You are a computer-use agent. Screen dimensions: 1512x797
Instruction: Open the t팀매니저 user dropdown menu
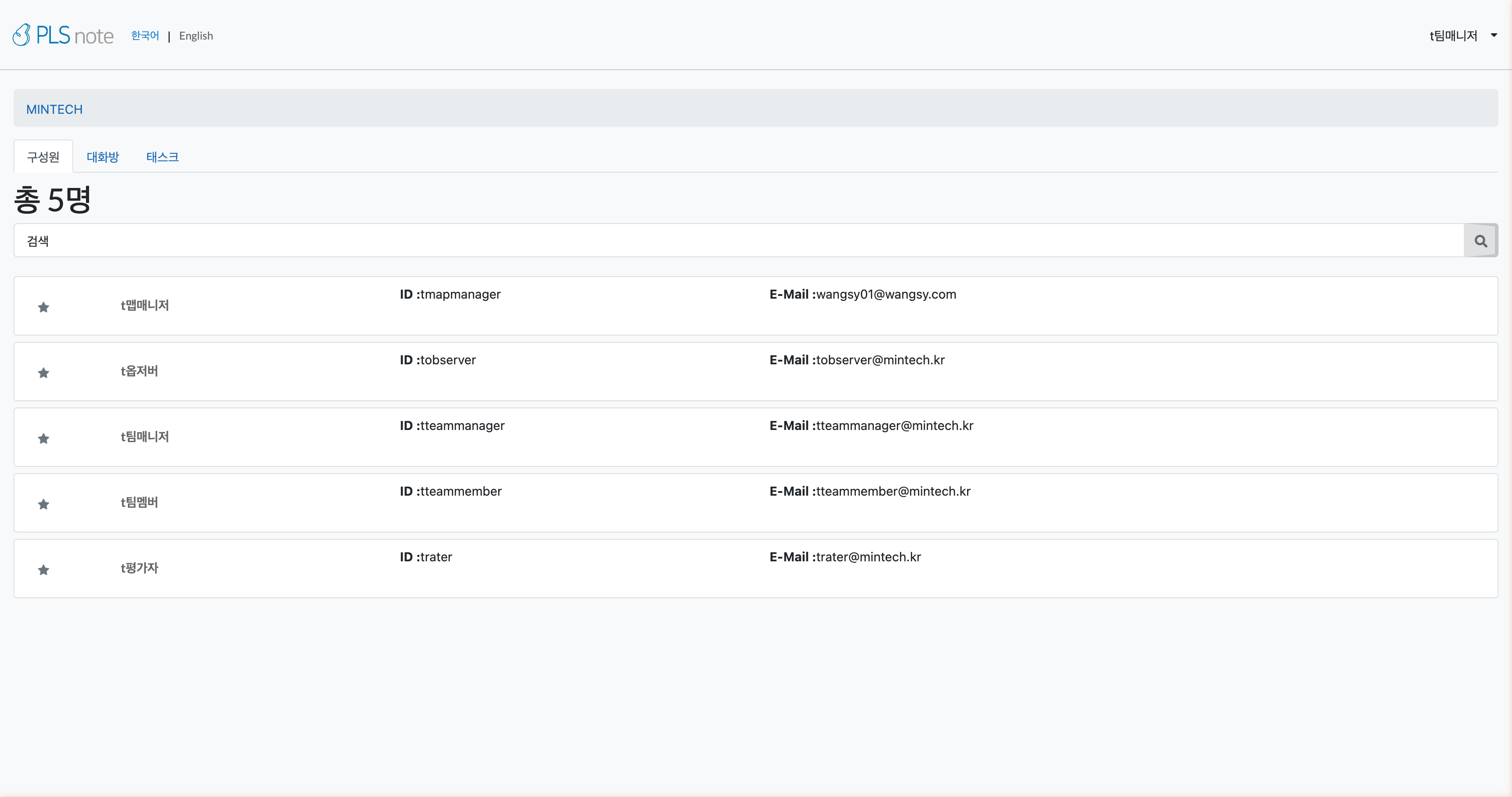coord(1453,36)
